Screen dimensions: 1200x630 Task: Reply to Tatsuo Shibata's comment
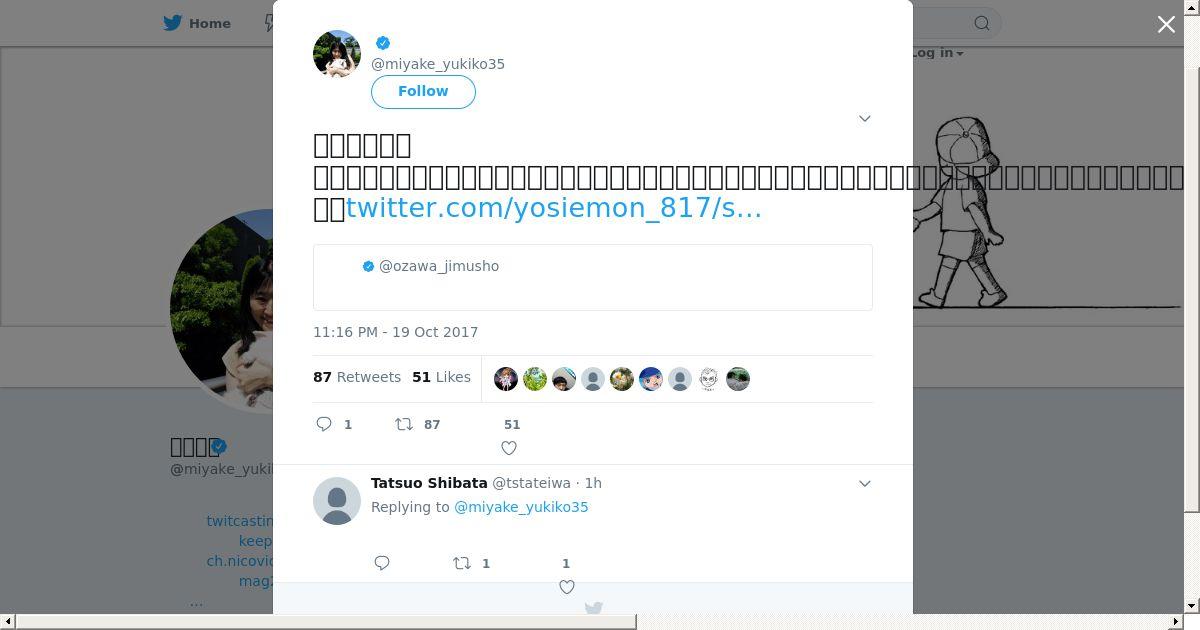point(382,563)
